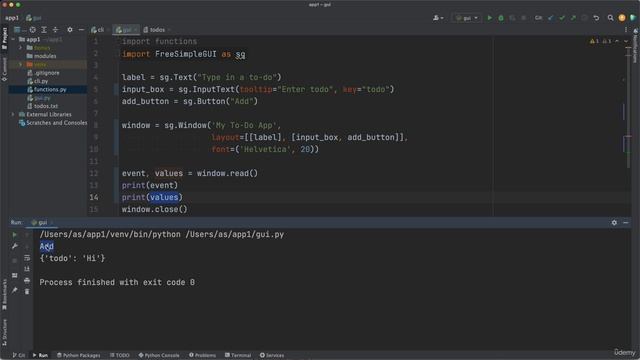
Task: Open the Git tool window tab
Action: [x=19, y=356]
